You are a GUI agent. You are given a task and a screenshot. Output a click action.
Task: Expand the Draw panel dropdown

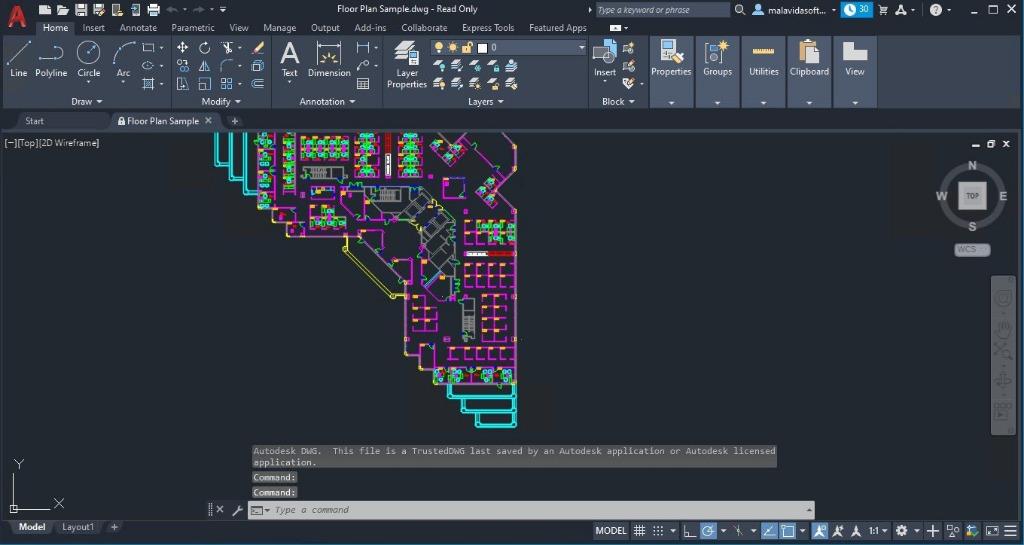86,101
